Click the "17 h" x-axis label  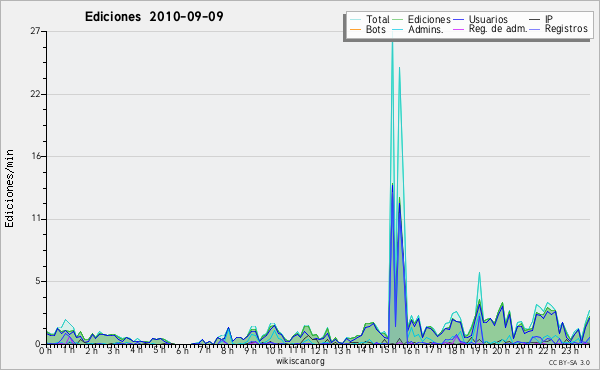point(433,350)
